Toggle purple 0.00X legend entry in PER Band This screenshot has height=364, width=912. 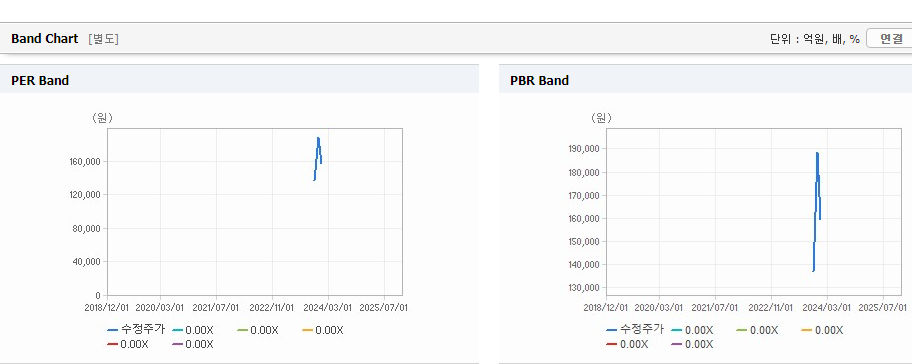click(193, 344)
